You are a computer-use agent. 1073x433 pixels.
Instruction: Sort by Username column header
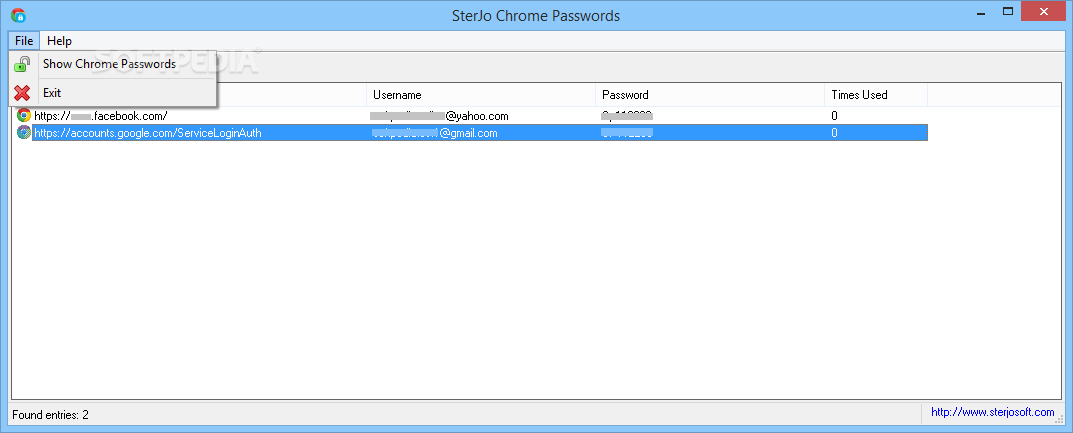480,95
